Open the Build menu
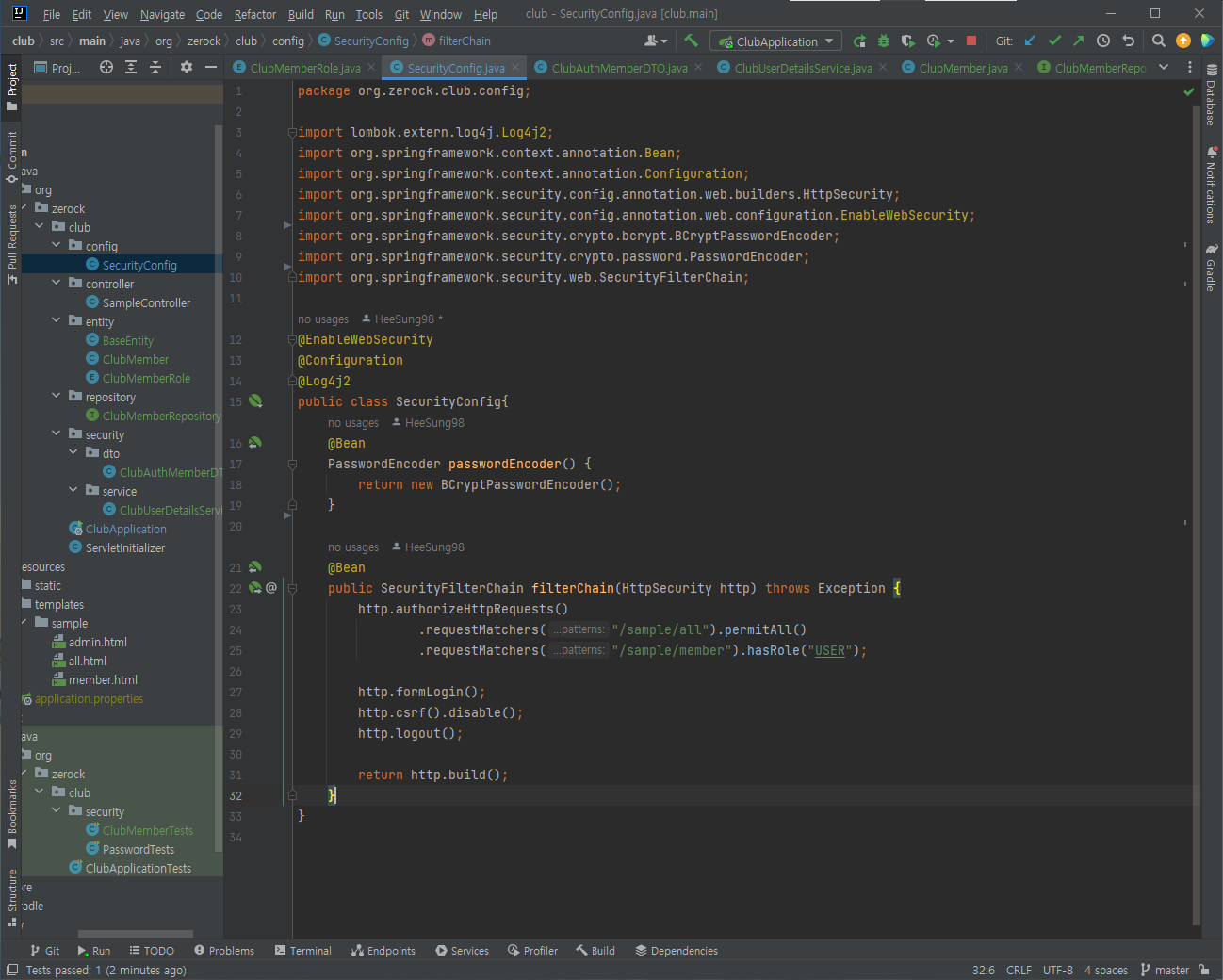 click(x=301, y=14)
